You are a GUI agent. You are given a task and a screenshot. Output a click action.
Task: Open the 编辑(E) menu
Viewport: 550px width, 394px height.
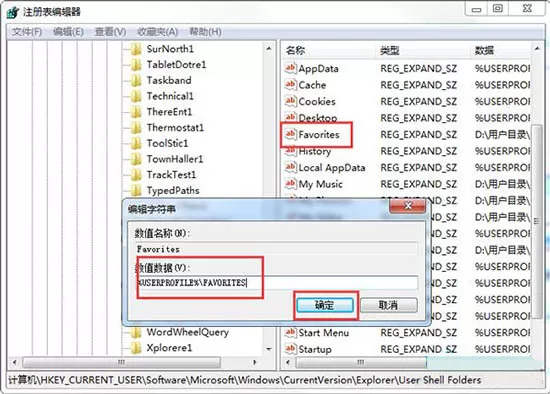click(x=68, y=32)
